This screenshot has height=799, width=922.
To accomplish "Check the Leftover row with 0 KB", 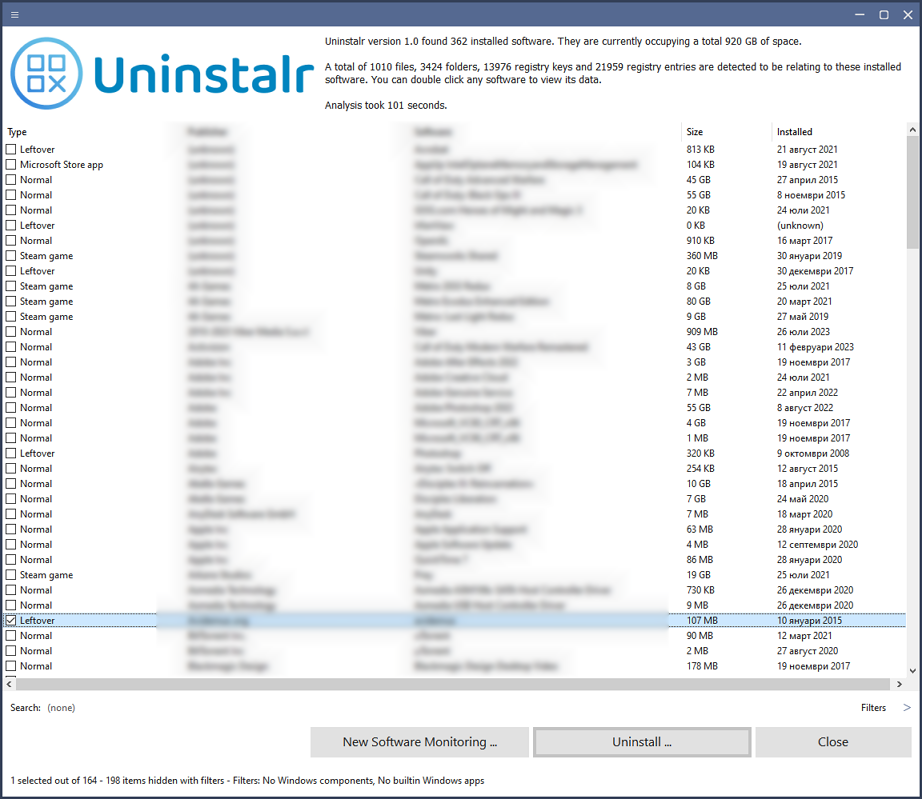I will coord(11,225).
